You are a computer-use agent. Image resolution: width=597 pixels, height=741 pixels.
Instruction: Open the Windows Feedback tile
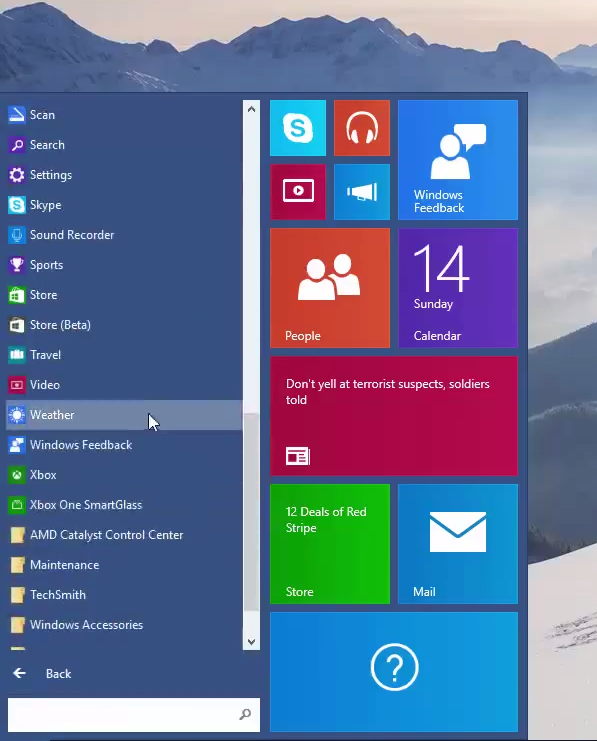tap(458, 160)
